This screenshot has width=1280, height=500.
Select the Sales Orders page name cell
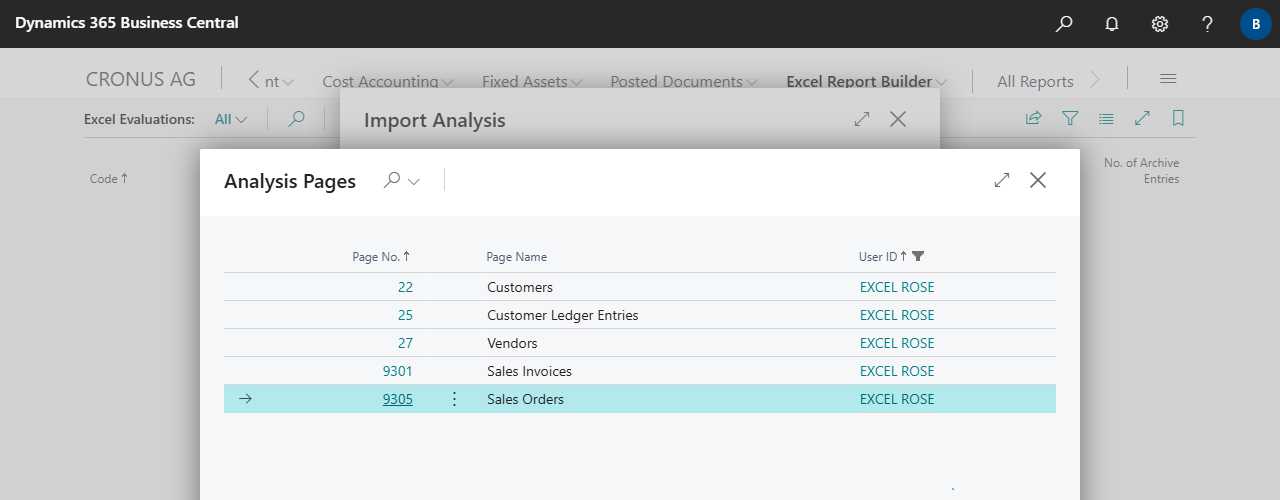tap(526, 399)
